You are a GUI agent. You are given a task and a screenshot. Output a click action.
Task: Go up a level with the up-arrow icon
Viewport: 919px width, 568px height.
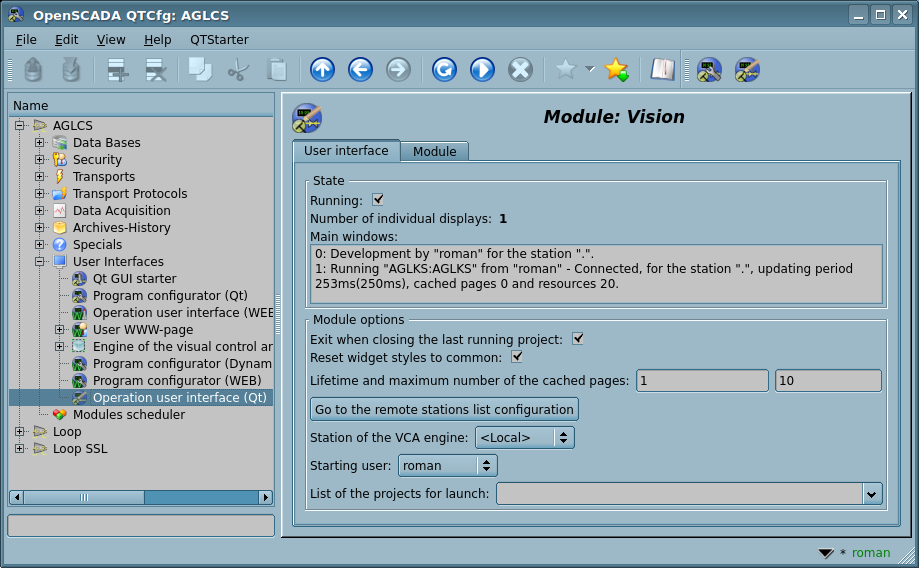322,70
